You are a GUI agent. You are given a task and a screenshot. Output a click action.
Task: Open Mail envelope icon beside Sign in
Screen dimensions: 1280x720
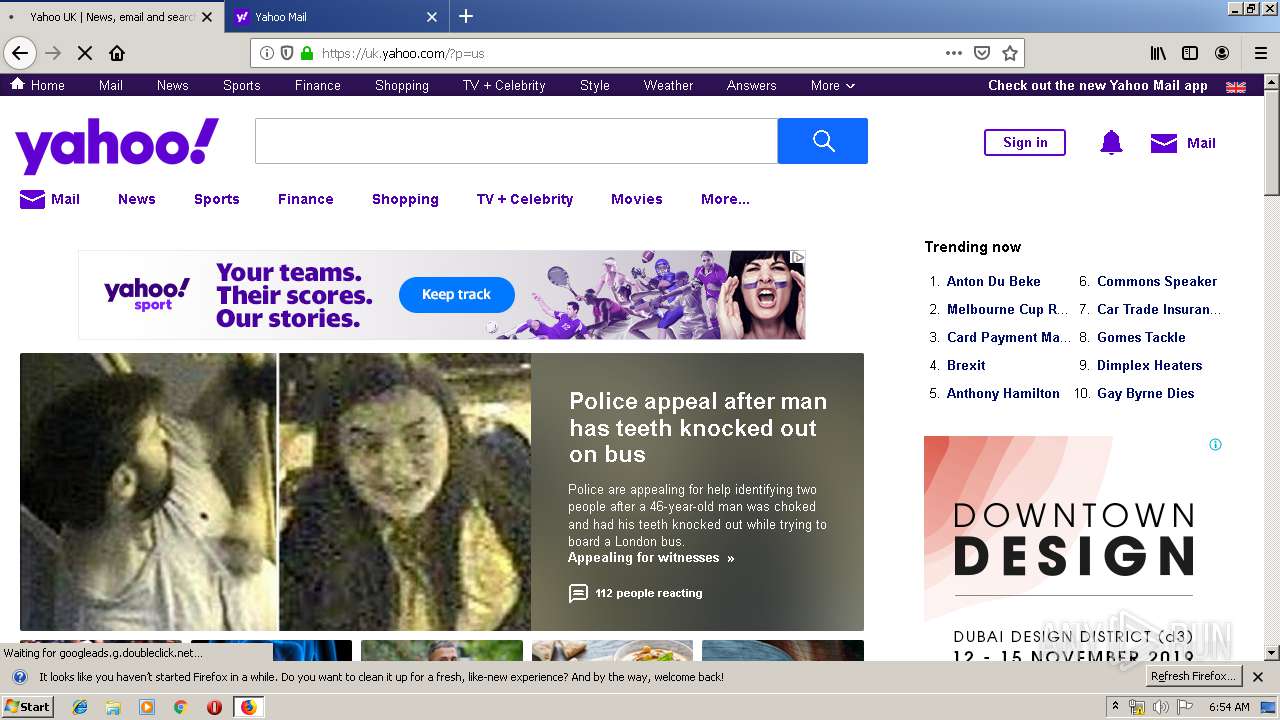[1164, 143]
